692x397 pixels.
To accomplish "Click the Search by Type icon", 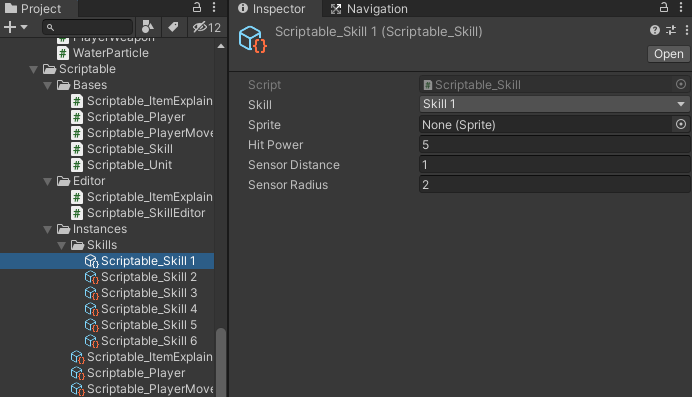I will 148,27.
